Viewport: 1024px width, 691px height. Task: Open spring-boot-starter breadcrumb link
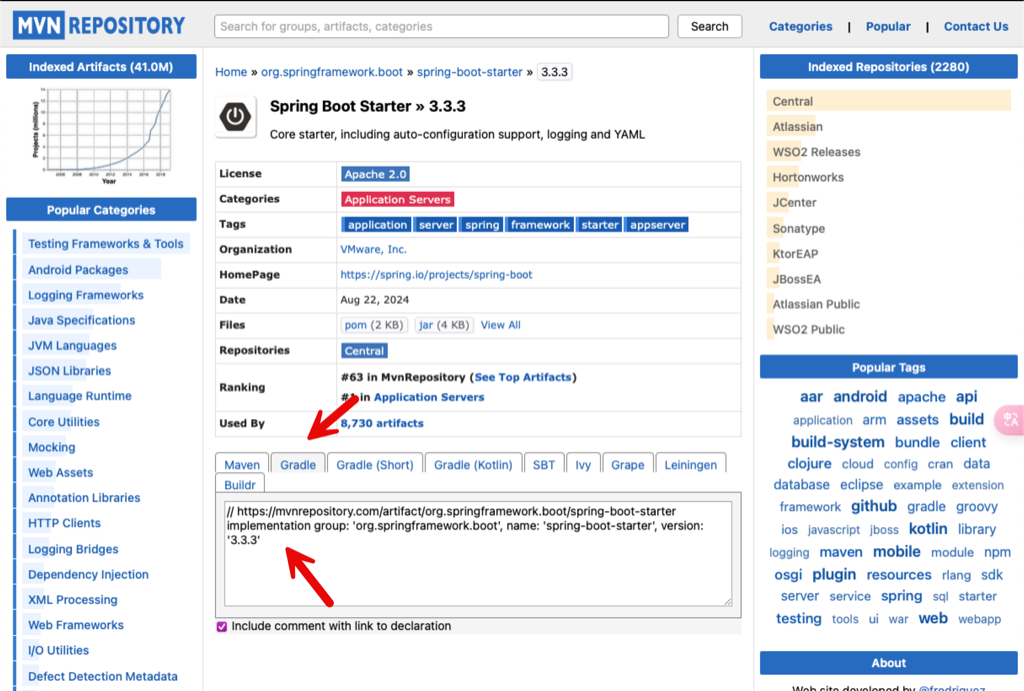click(470, 72)
